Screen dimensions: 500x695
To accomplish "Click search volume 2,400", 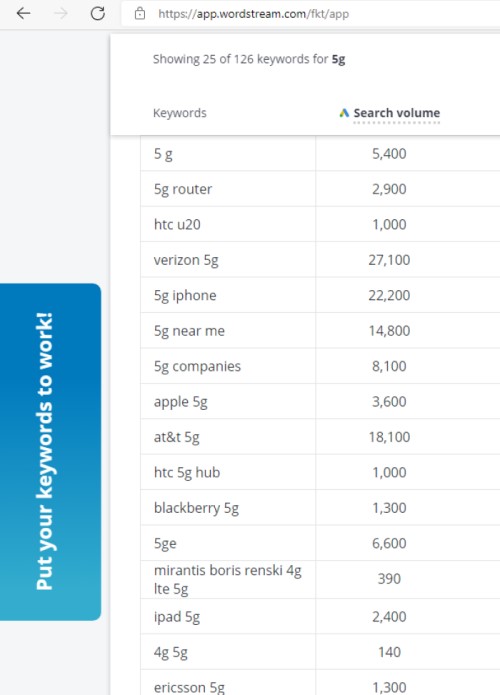I will coord(389,617).
